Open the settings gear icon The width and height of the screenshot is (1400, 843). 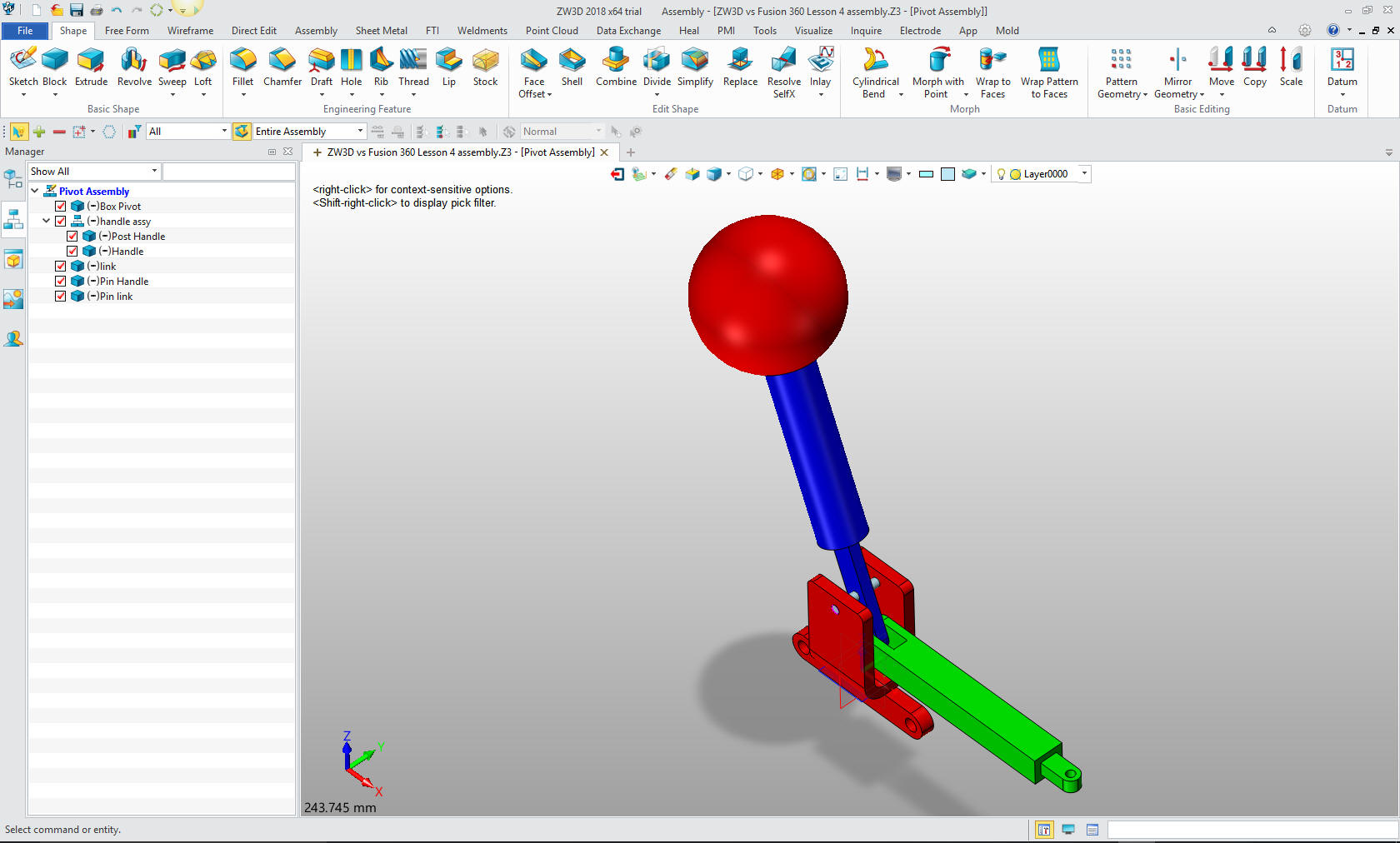[1304, 30]
